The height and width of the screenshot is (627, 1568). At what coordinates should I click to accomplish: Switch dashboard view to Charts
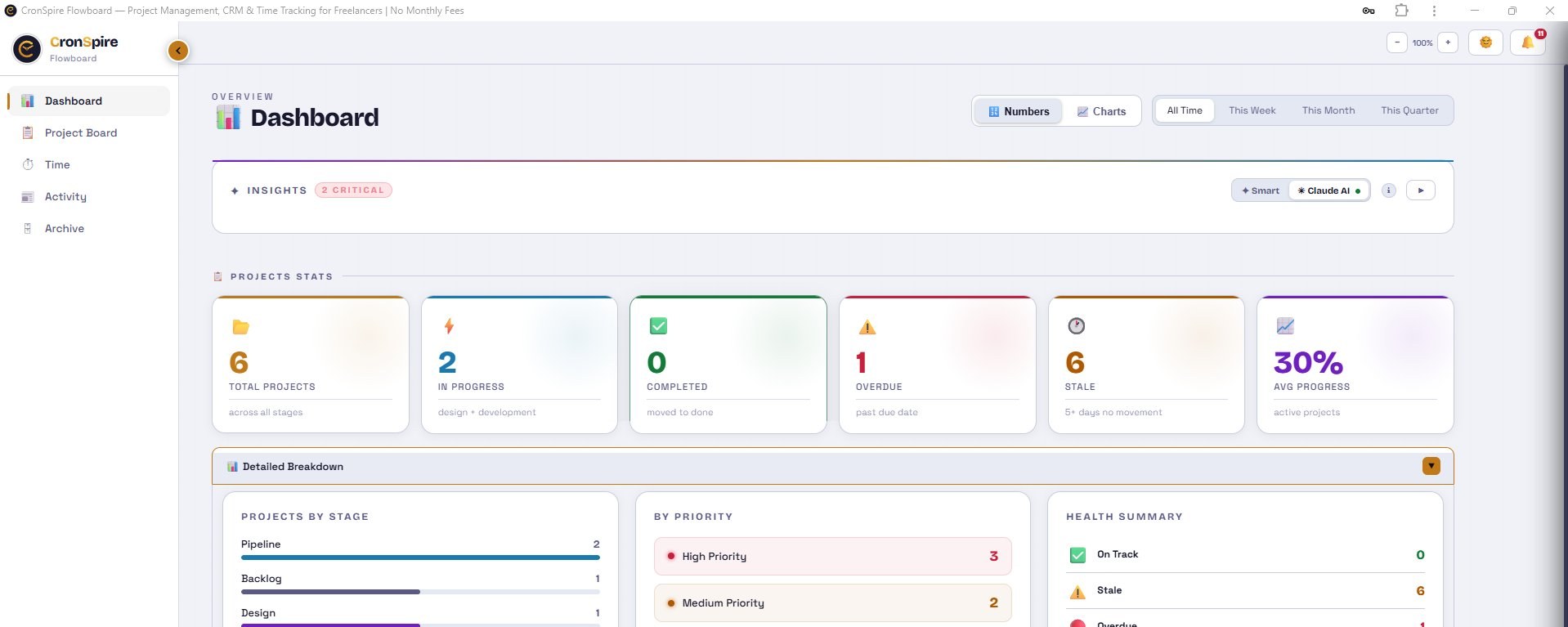point(1101,111)
